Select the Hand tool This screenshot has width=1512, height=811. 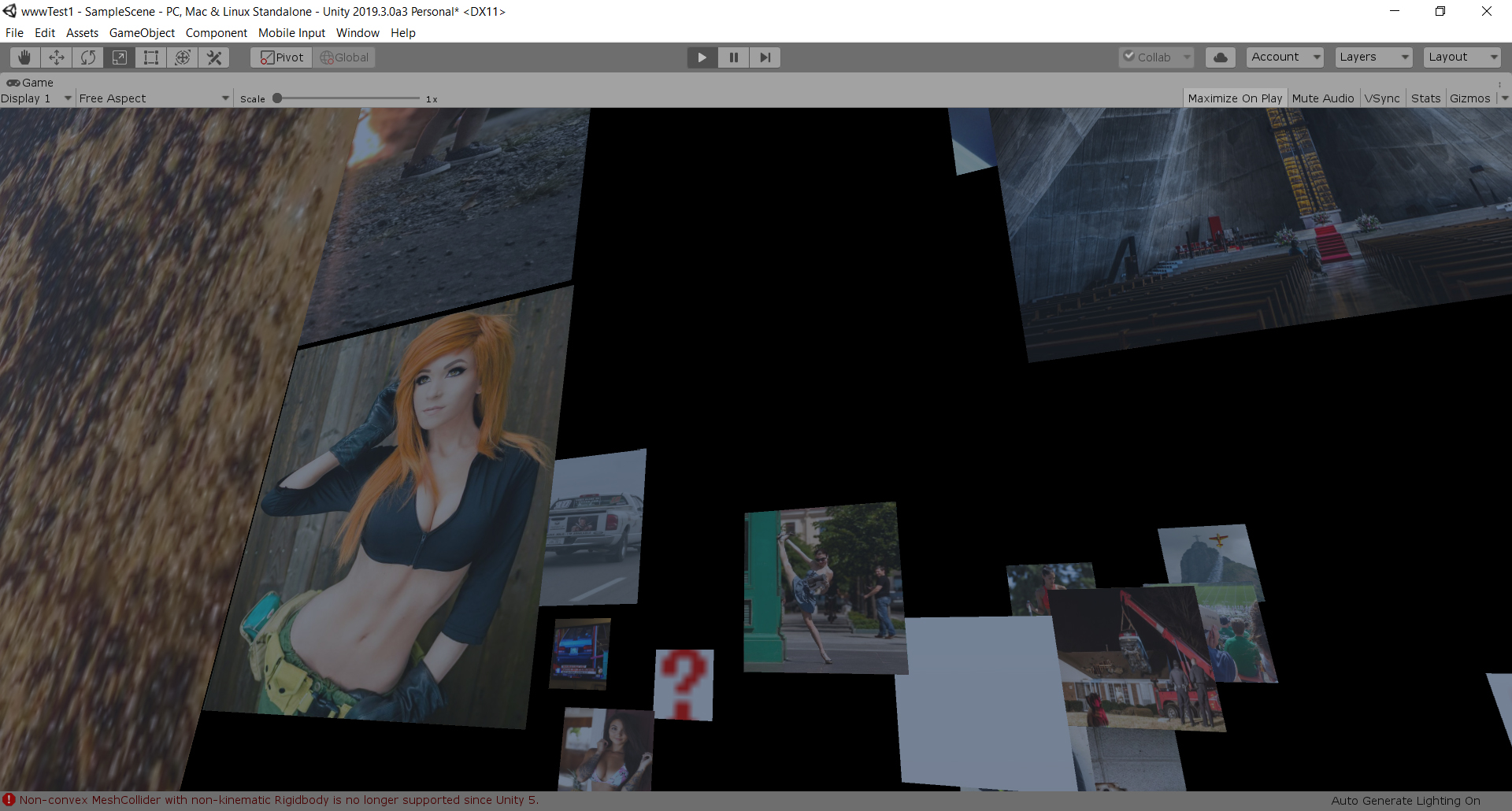pyautogui.click(x=25, y=57)
